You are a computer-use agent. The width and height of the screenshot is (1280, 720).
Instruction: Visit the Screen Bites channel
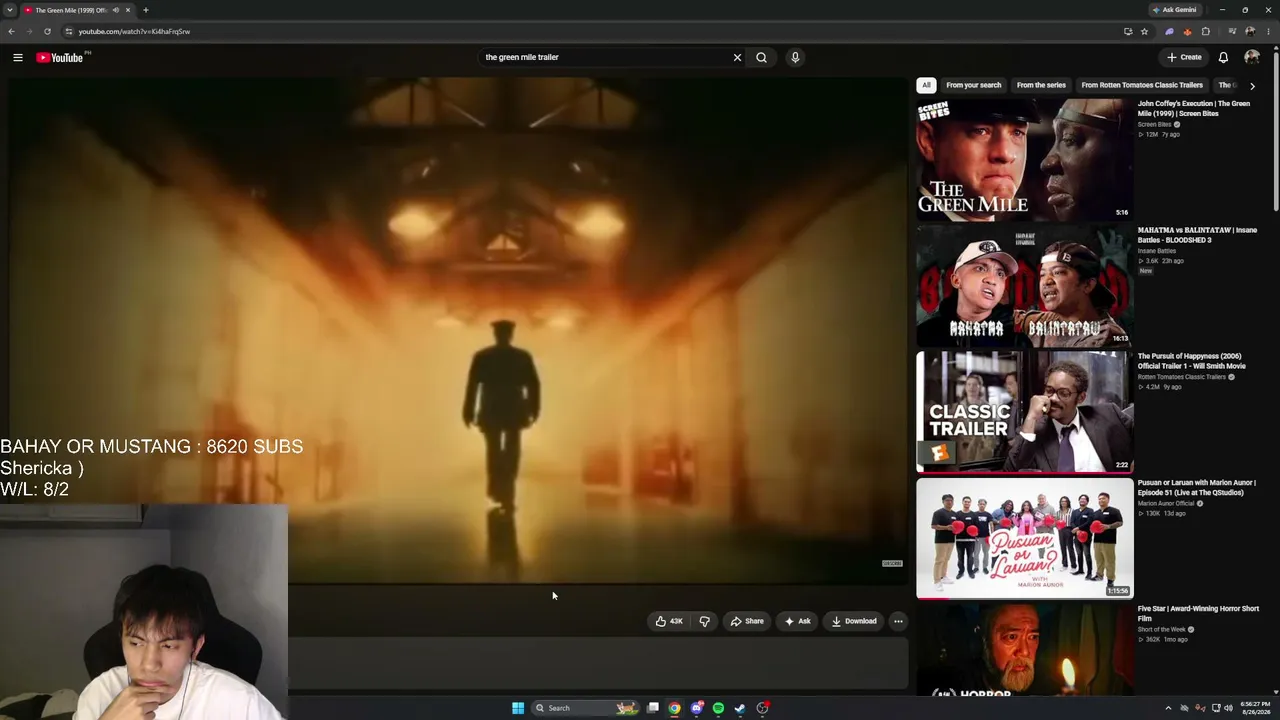coord(1154,124)
